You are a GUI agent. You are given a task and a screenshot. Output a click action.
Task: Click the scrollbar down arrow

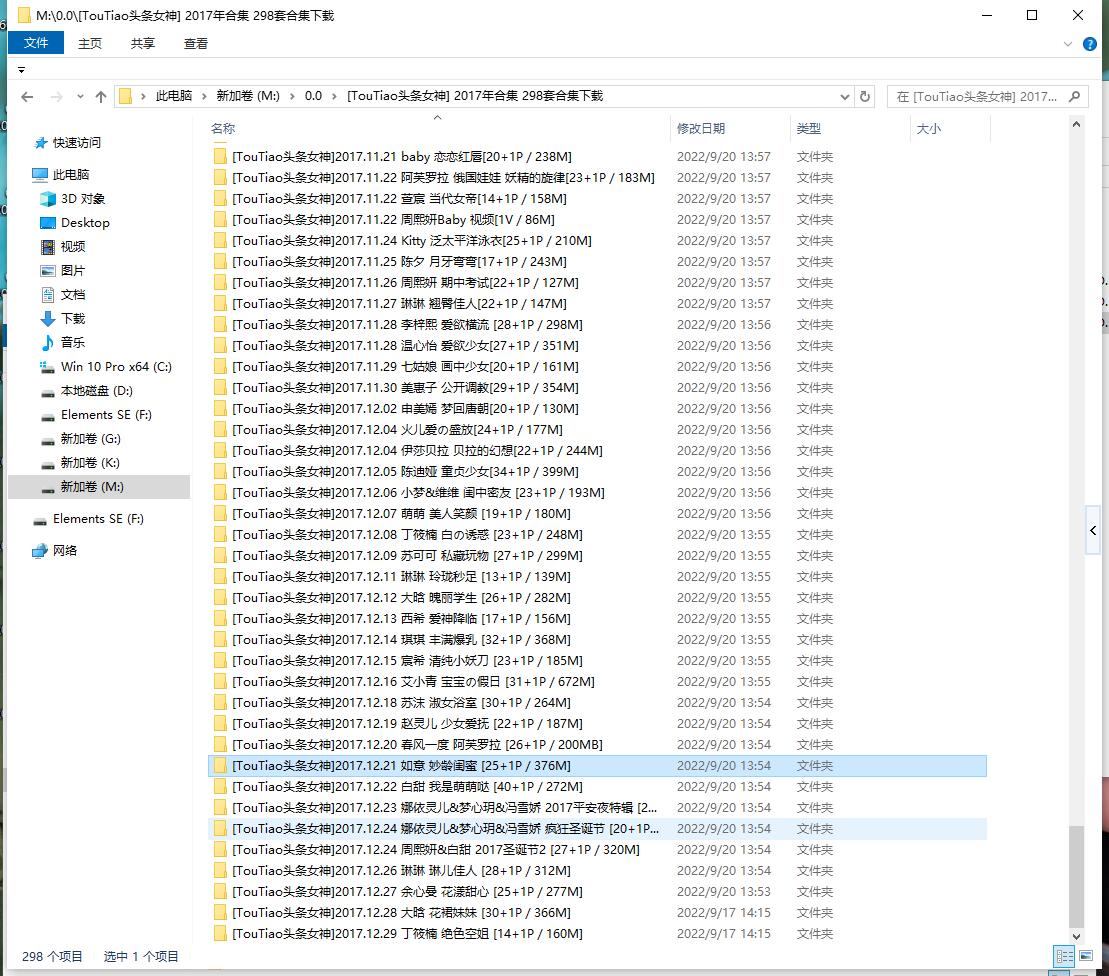[x=1076, y=936]
